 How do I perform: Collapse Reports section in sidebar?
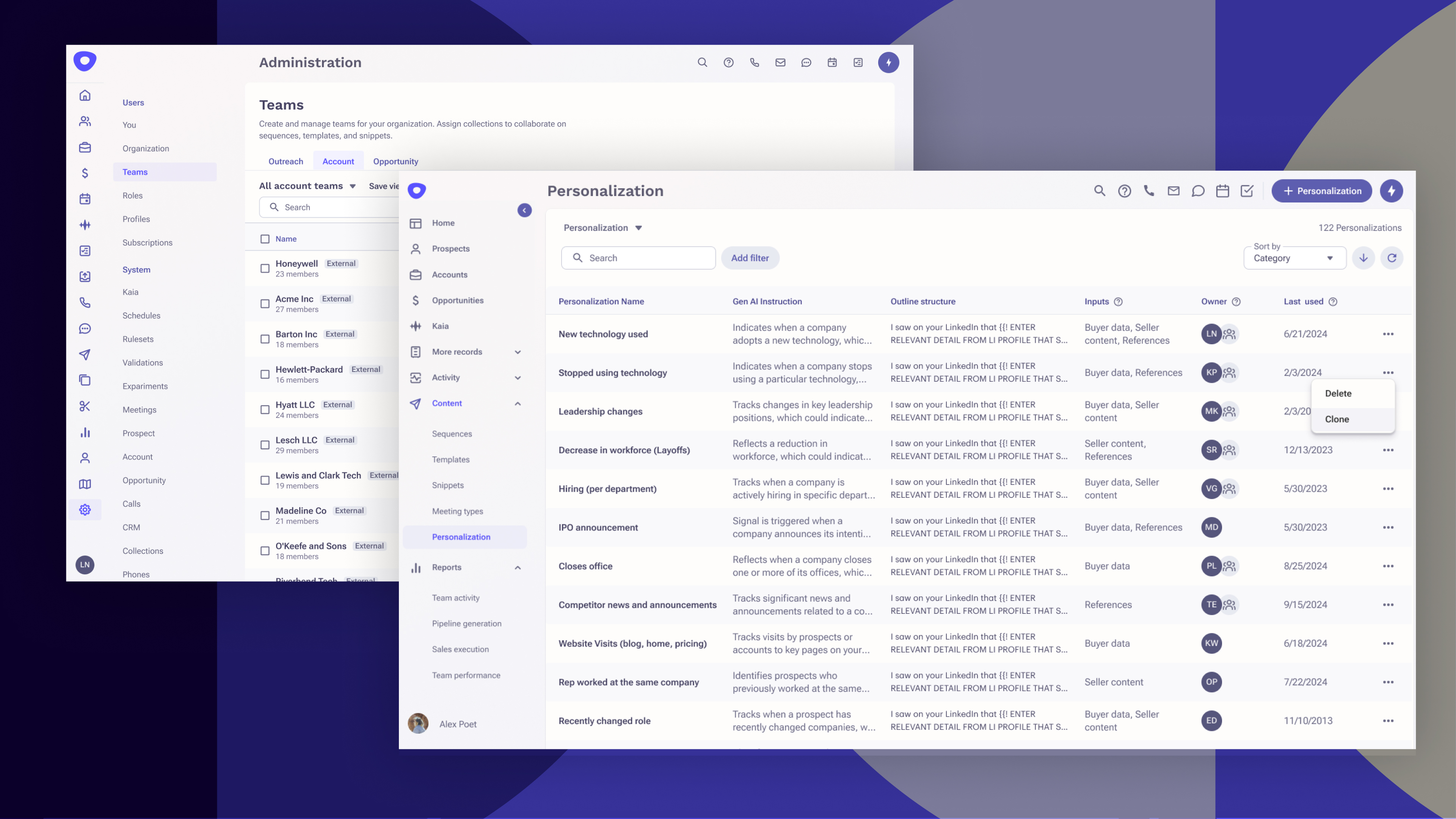(518, 568)
